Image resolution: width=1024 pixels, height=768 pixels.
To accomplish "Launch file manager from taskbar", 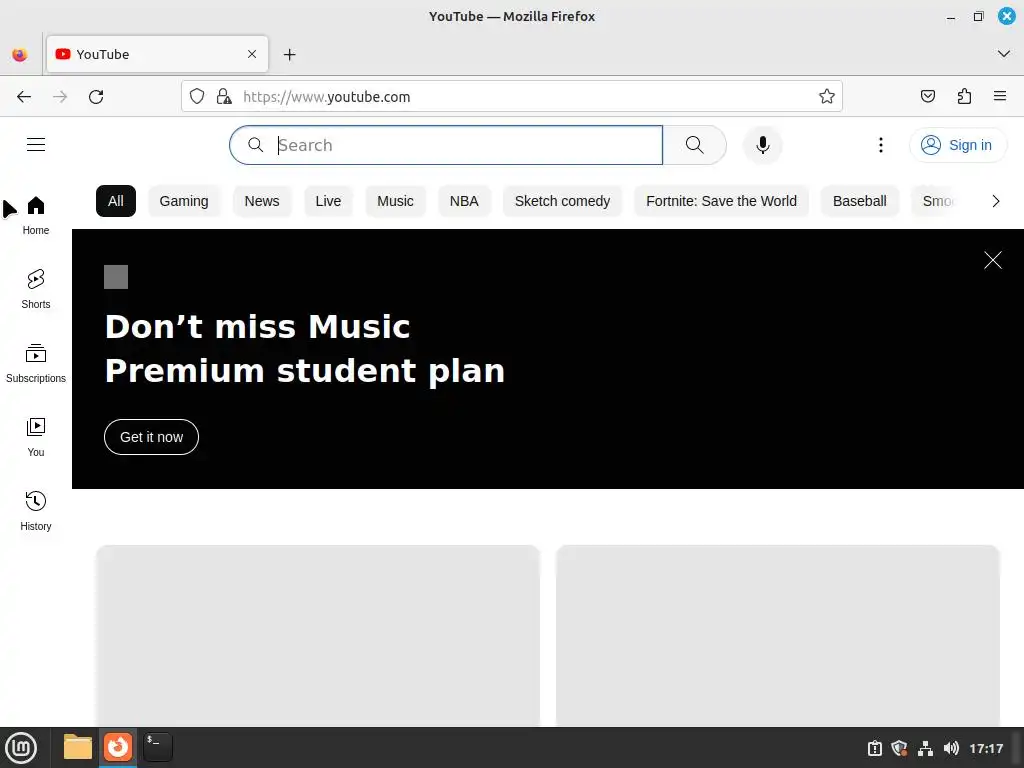I will (78, 747).
